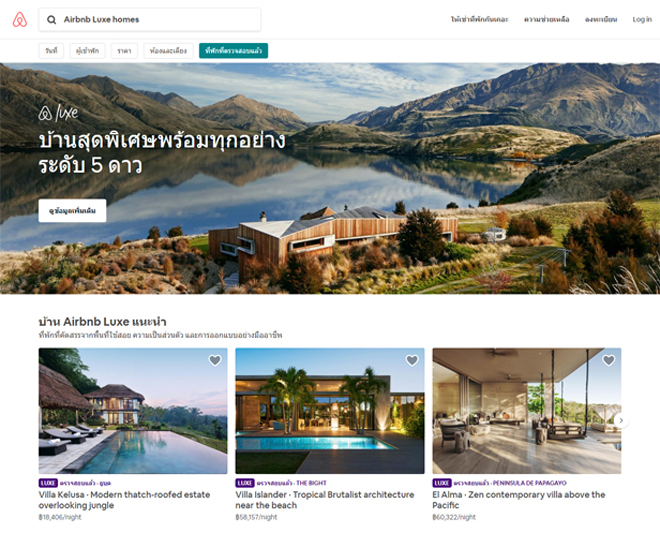Screen dimensions: 660x548
Task: Open the price filter dropdown
Action: [124, 51]
